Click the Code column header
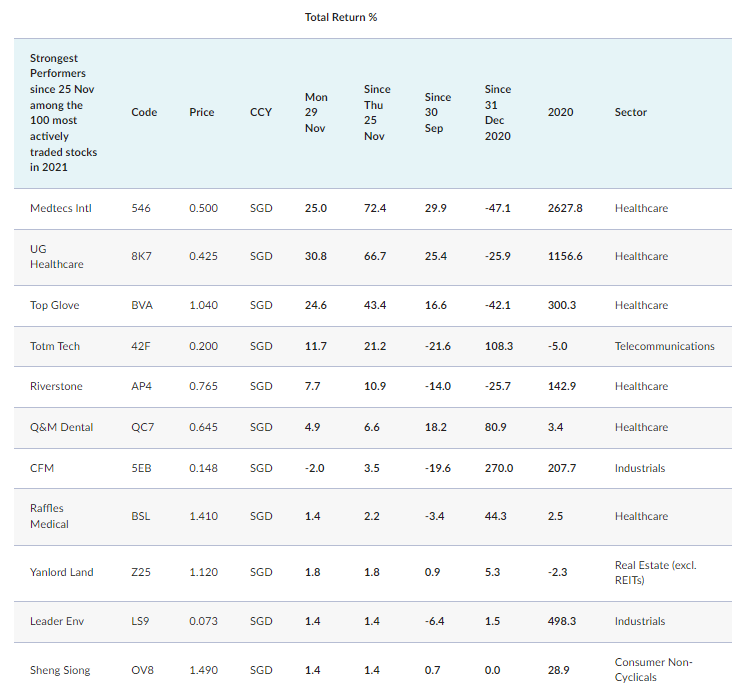 coord(144,112)
